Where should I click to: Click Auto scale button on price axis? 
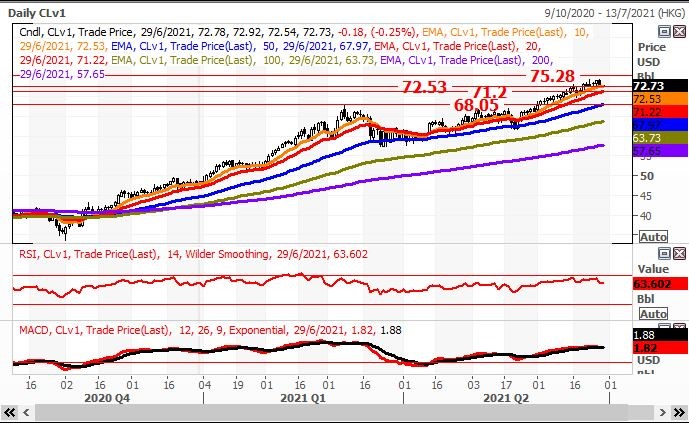pos(652,237)
